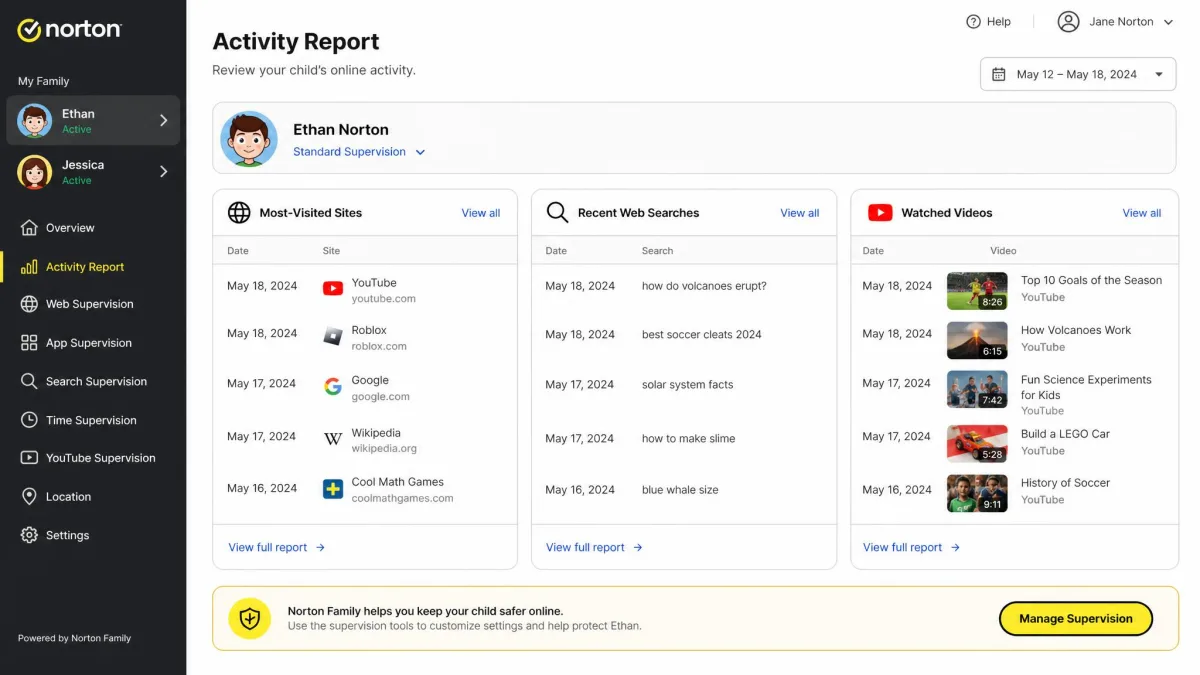View all Most-Visited Sites
1200x675 pixels.
coord(481,213)
